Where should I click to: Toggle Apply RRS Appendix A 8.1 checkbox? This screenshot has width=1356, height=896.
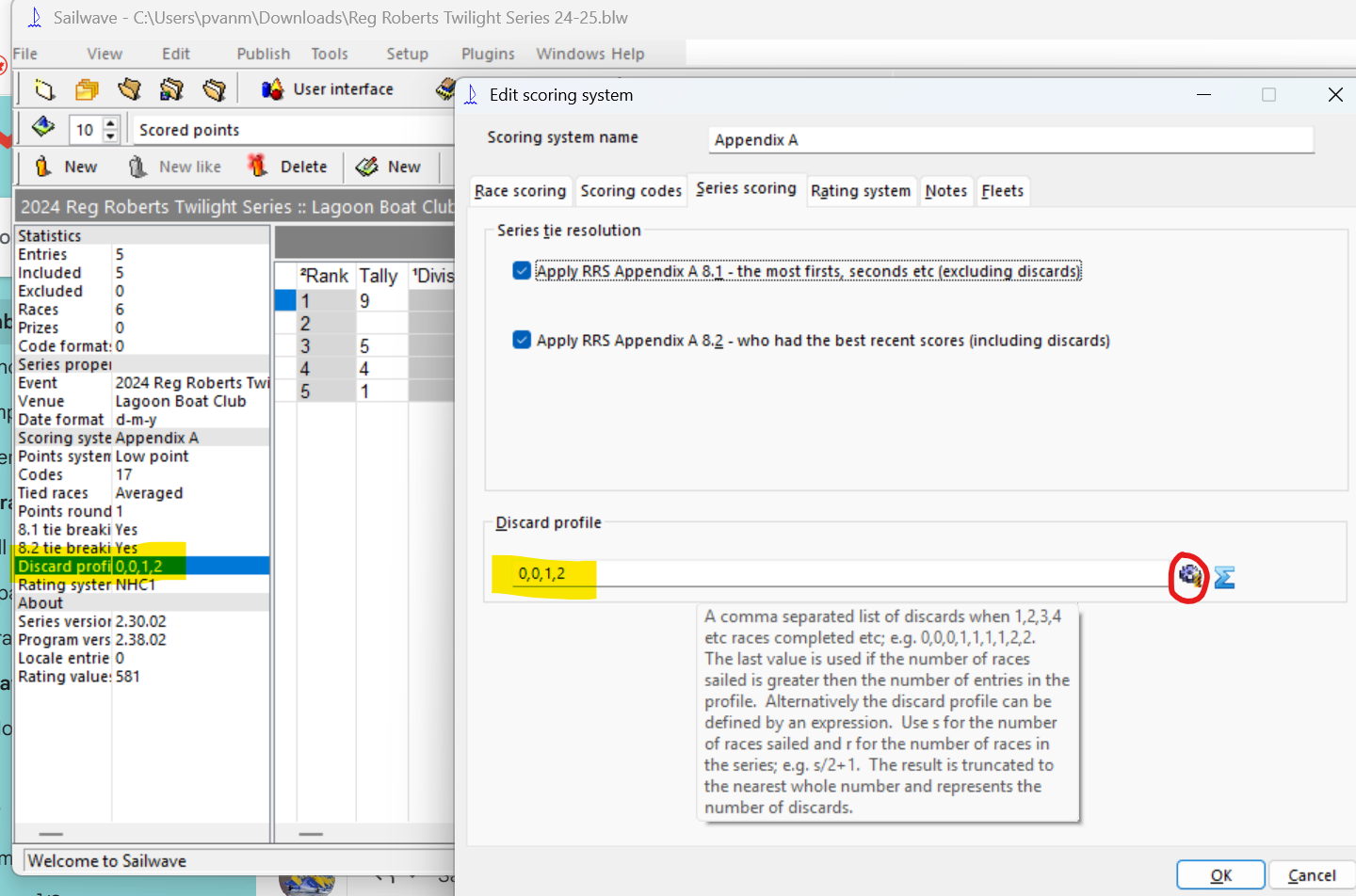(x=522, y=271)
